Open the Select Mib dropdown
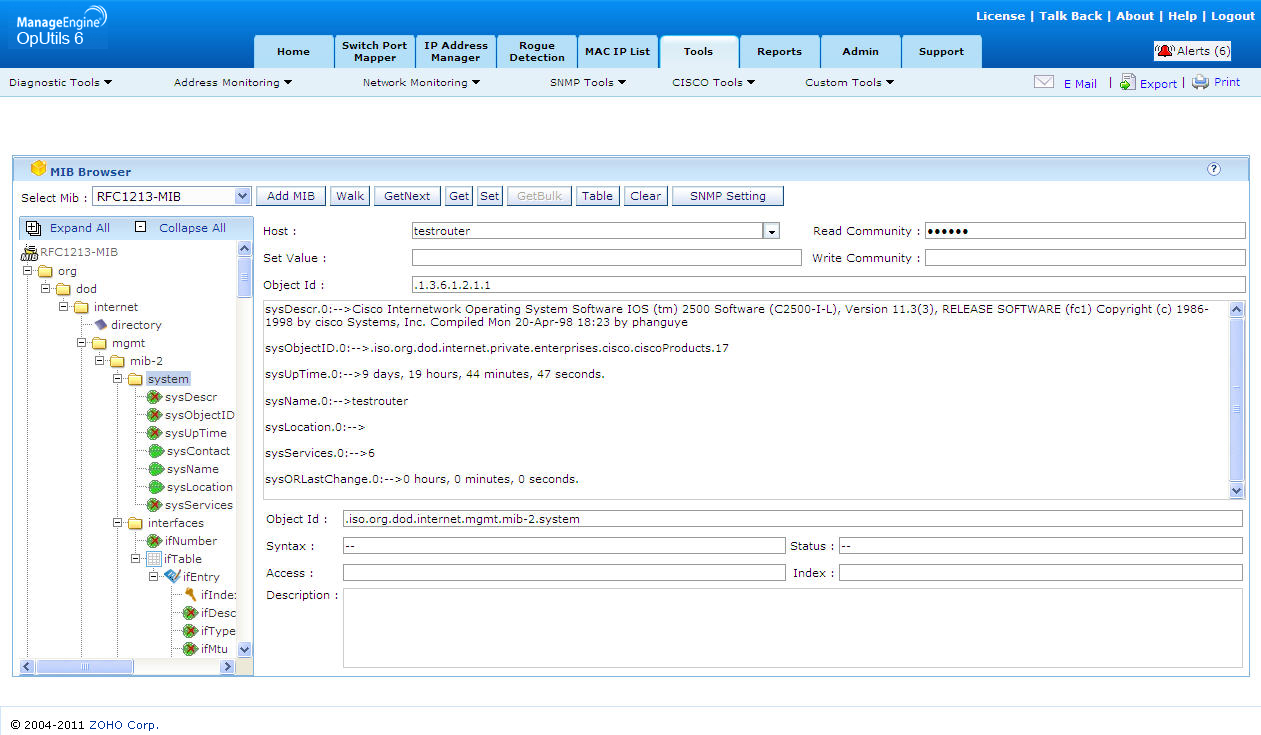The width and height of the screenshot is (1261, 735). point(242,196)
